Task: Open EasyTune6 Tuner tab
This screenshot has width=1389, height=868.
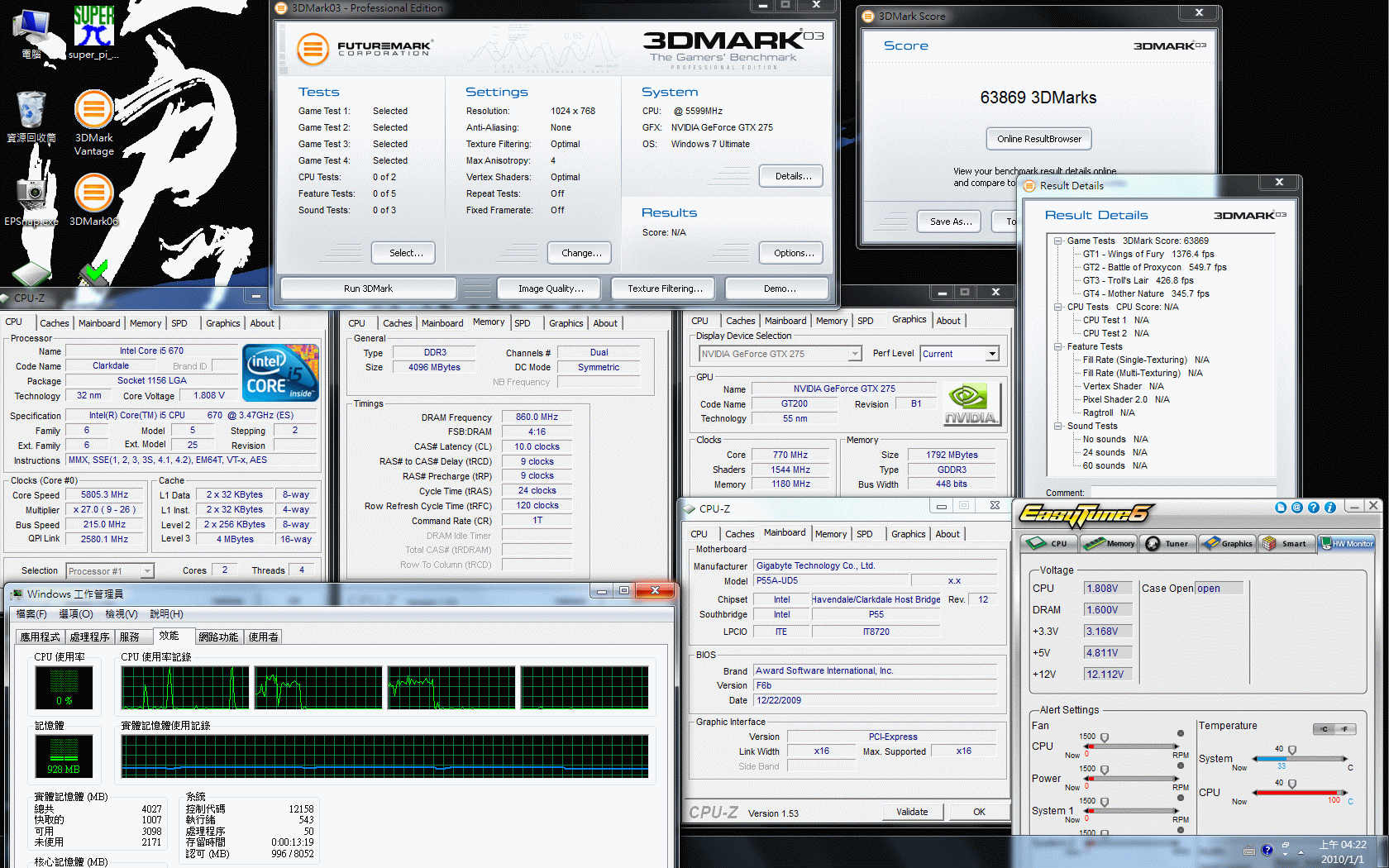Action: (x=1167, y=543)
